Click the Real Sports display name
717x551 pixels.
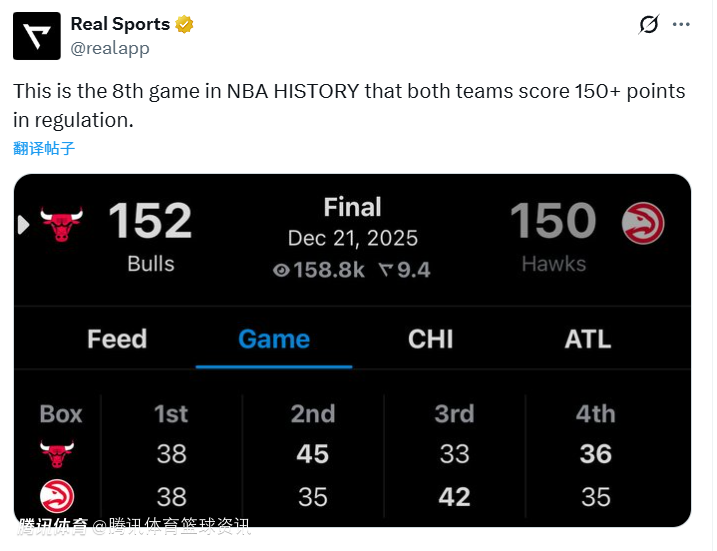coord(120,25)
